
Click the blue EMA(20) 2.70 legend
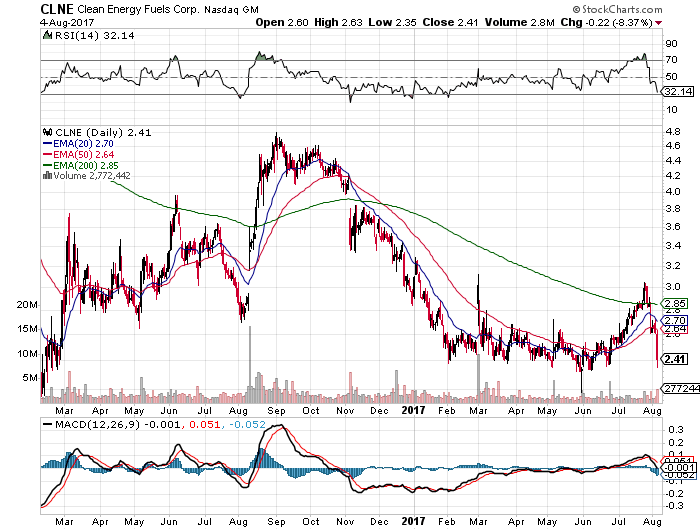[x=78, y=143]
